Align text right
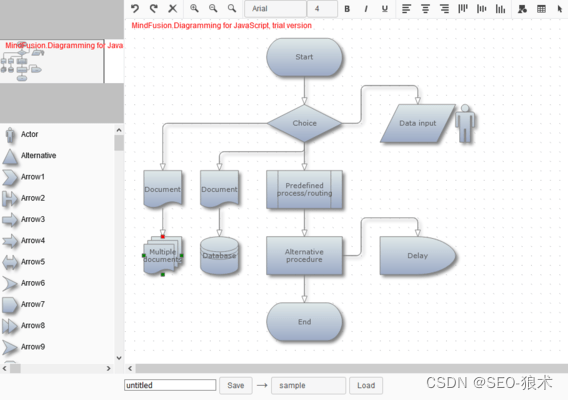Viewport: 568px width, 400px height. (x=444, y=9)
